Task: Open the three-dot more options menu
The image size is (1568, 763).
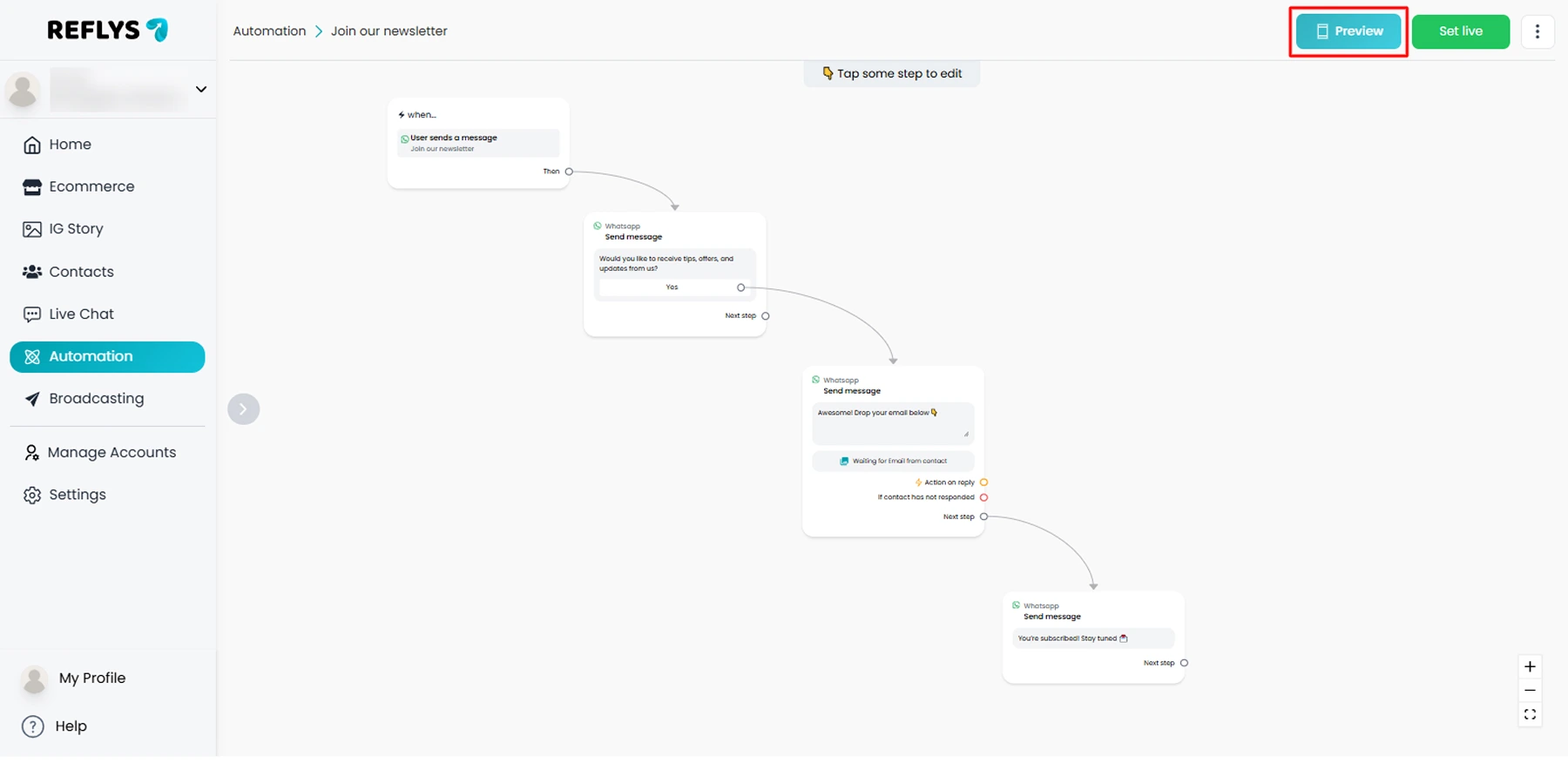Action: (1537, 31)
